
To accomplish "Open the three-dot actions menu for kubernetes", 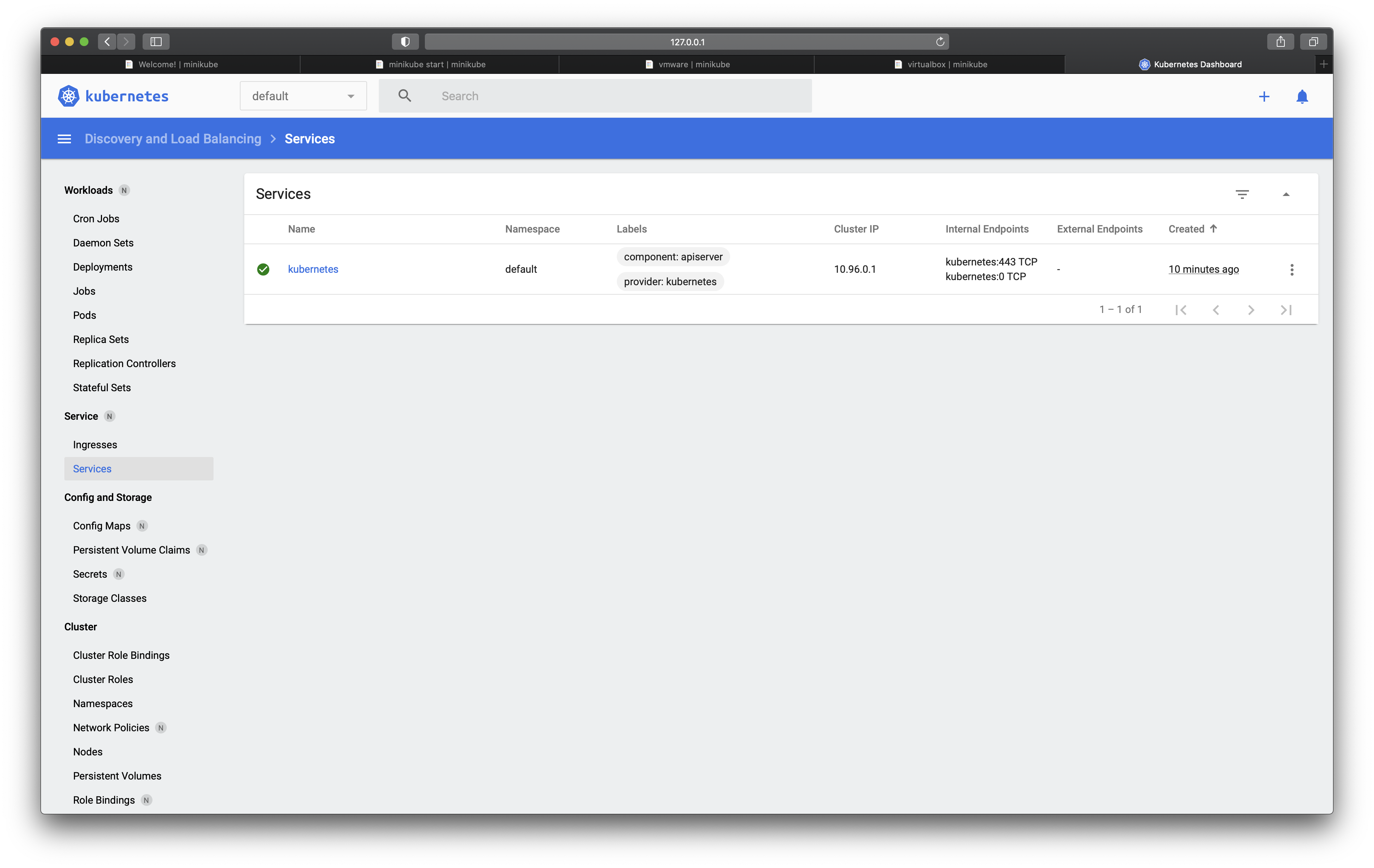I will (x=1291, y=269).
